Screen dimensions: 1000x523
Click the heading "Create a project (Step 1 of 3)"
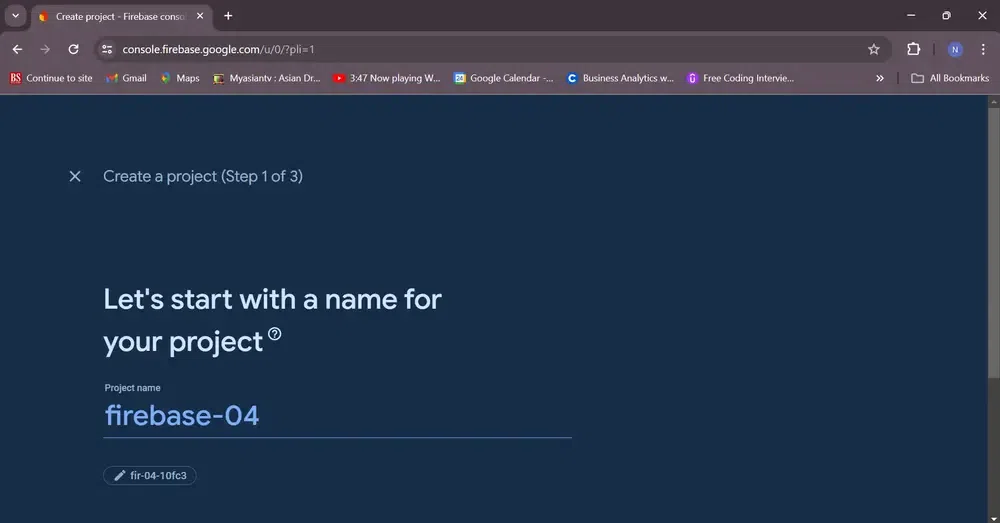coord(203,176)
